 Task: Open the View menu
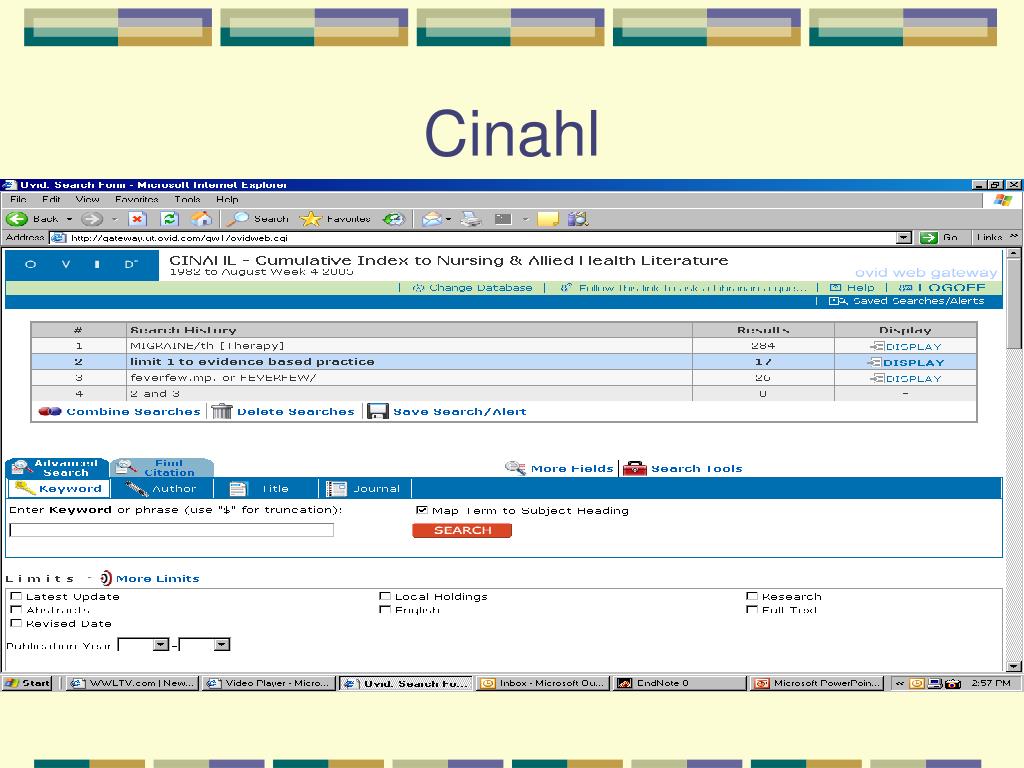88,199
